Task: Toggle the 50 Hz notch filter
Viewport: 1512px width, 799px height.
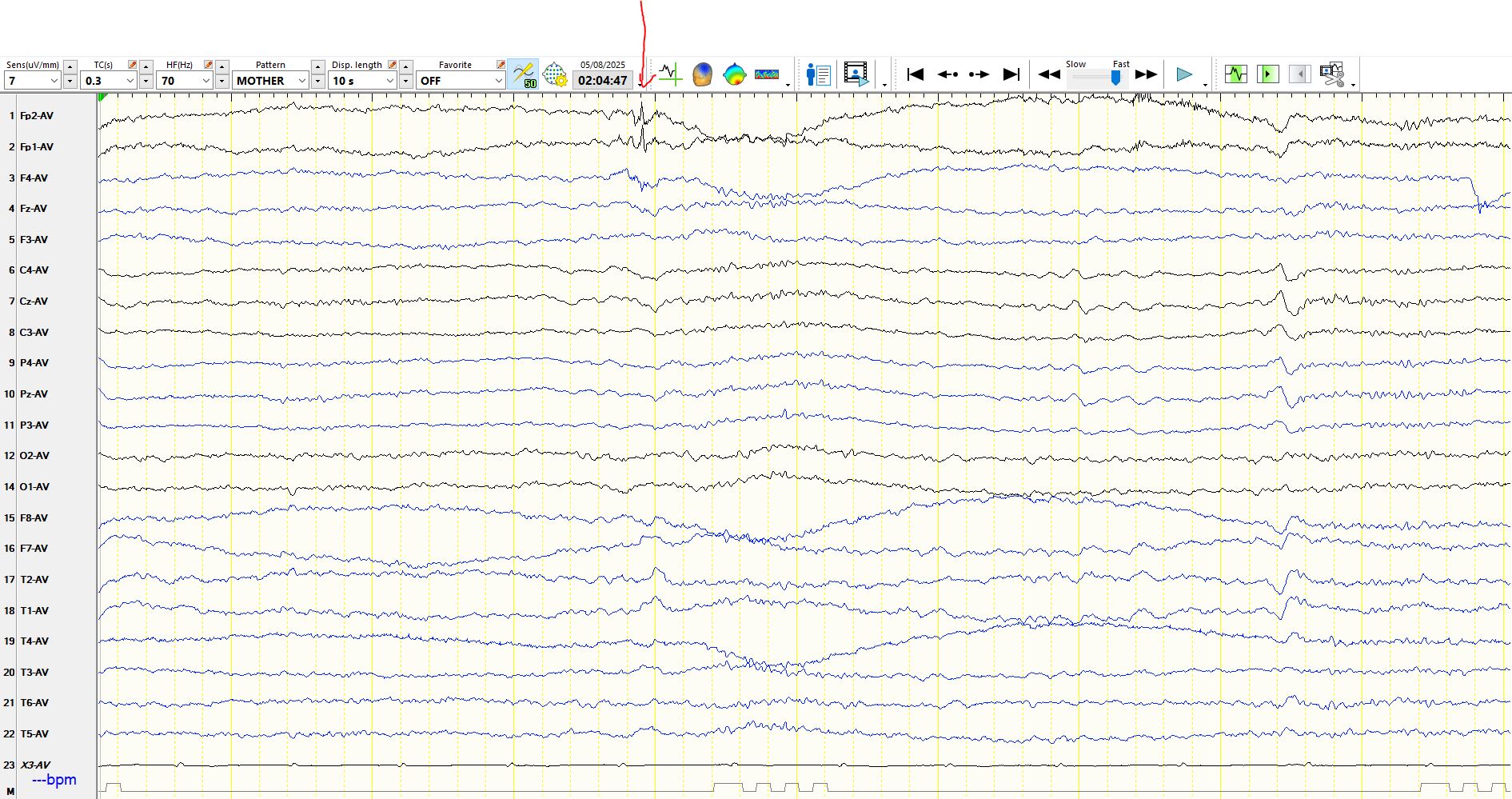Action: point(524,74)
